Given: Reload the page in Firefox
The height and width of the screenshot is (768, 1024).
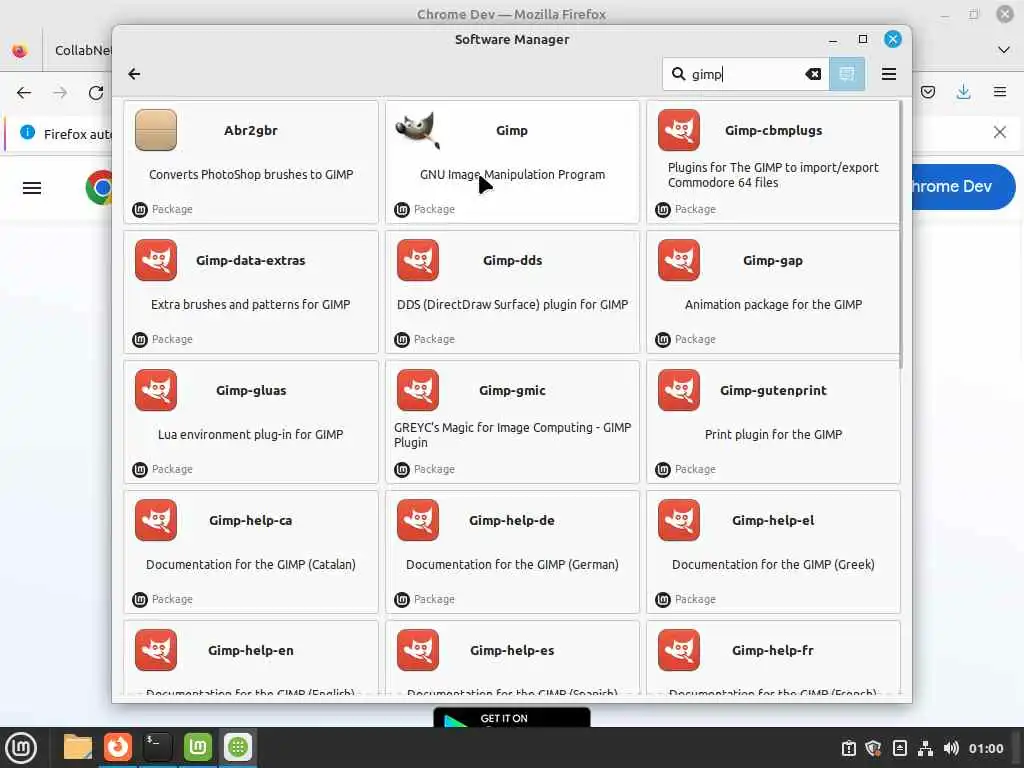Looking at the screenshot, I should (x=96, y=93).
